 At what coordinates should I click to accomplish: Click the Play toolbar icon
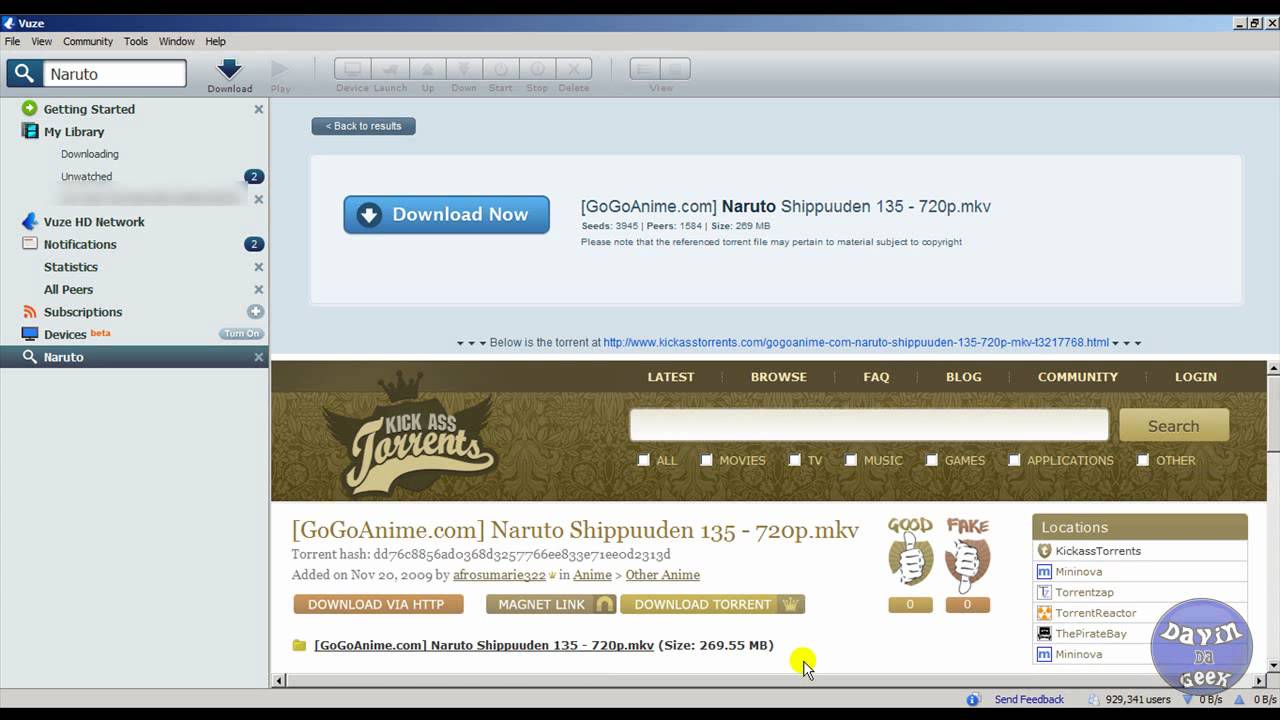pyautogui.click(x=280, y=69)
